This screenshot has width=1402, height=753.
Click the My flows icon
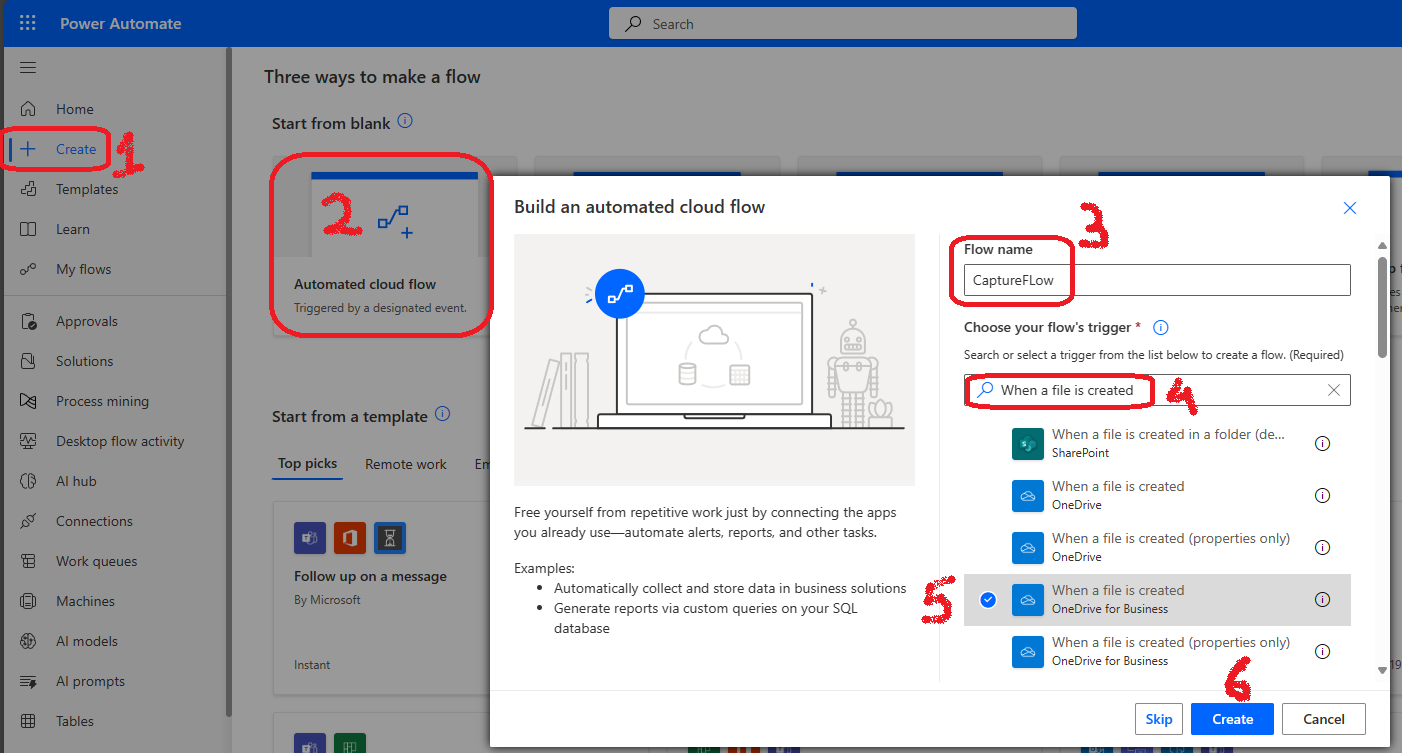28,269
